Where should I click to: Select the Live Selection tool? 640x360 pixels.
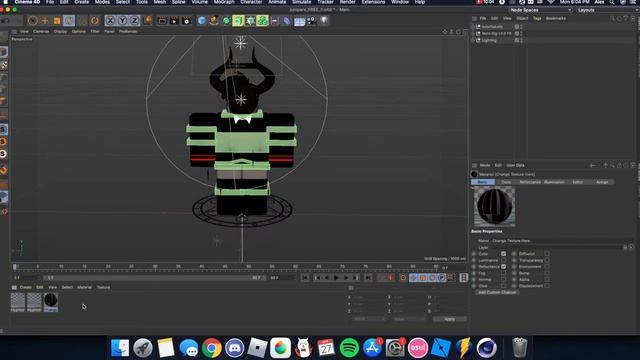pyautogui.click(x=33, y=20)
